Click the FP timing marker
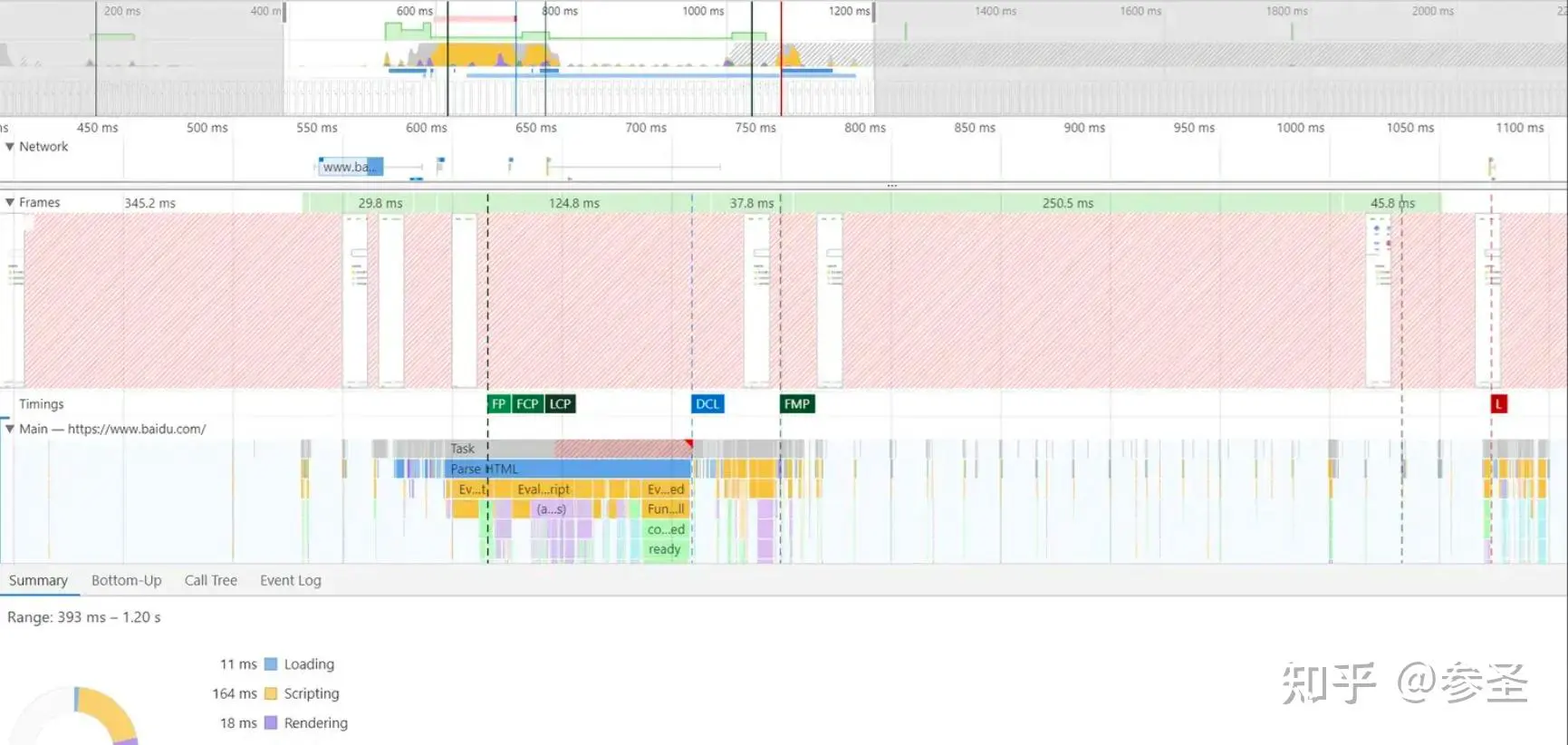Screen dimensions: 1568x745 (497, 404)
